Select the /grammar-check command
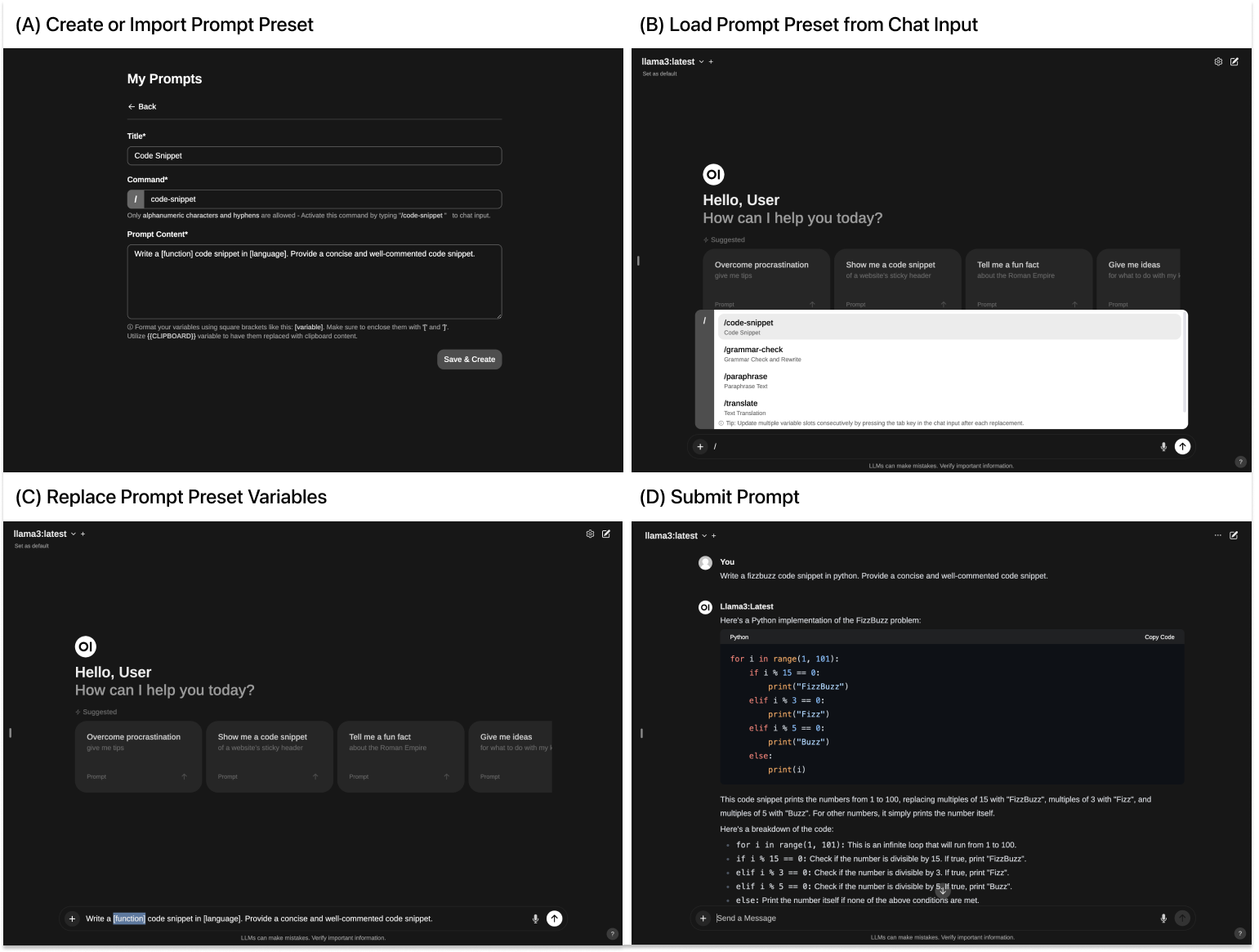This screenshot has width=1259, height=952. coord(949,354)
